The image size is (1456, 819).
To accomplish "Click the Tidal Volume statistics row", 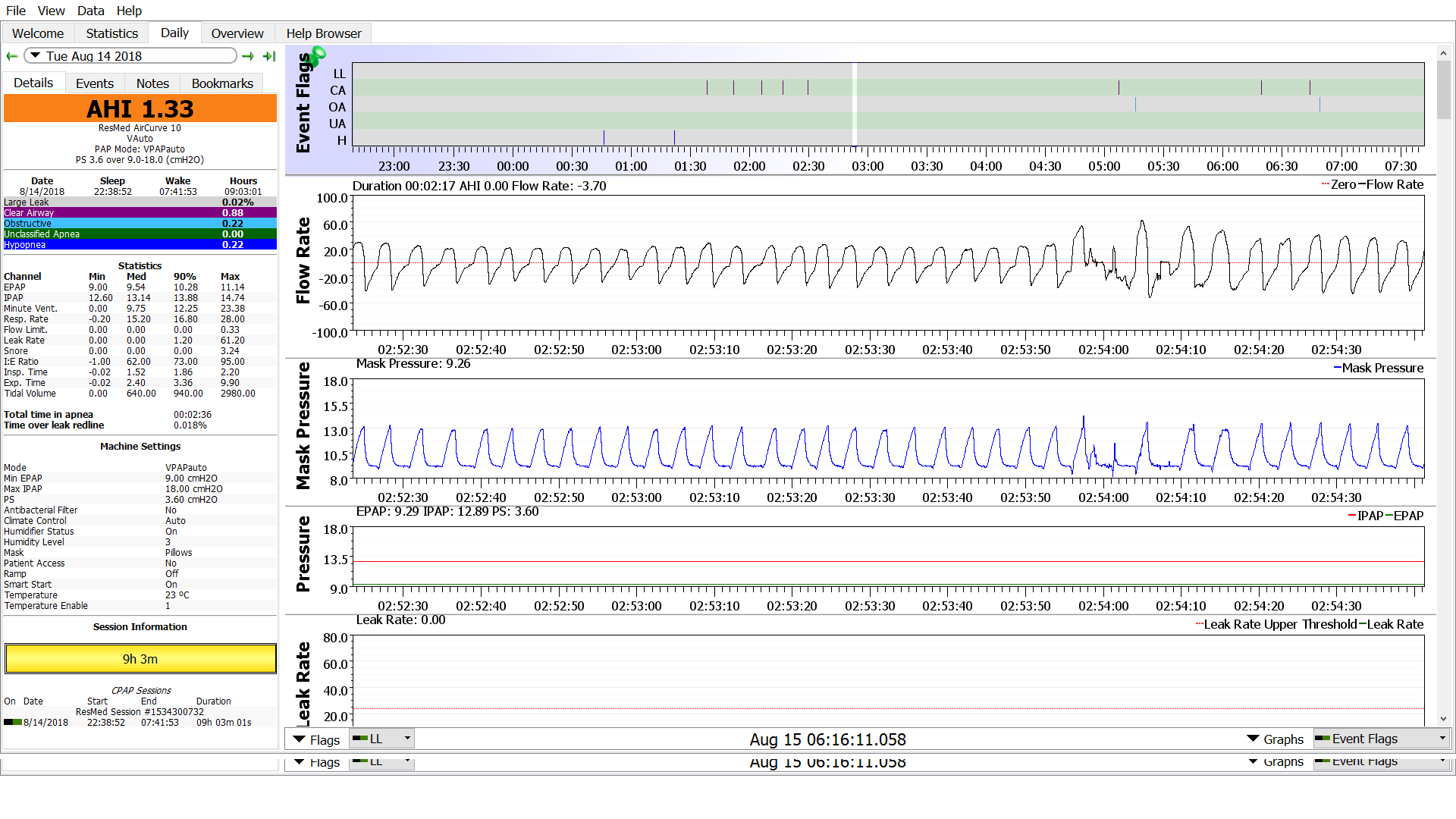I will [140, 394].
